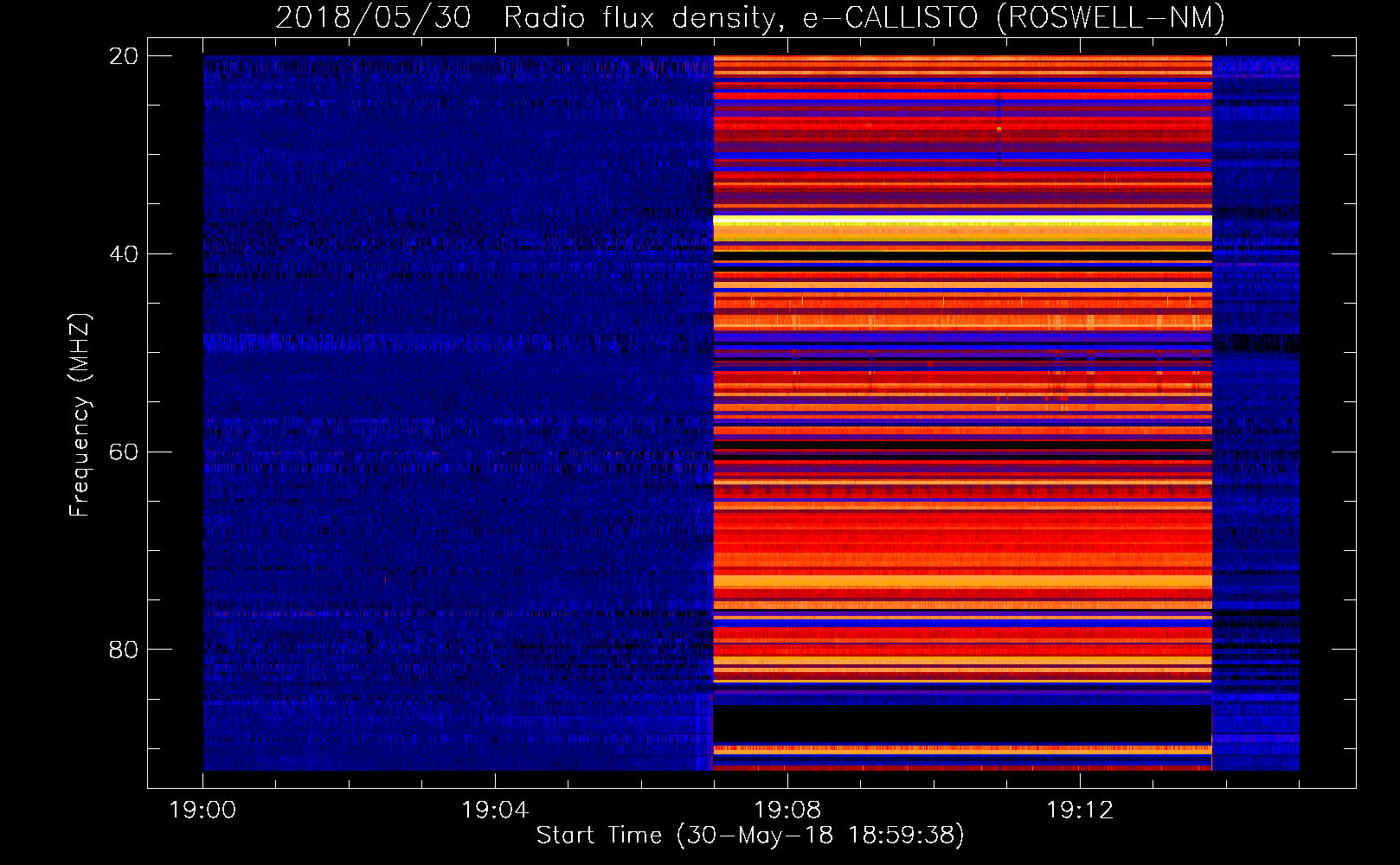The image size is (1400, 865).
Task: Click the black gap band near 88 MHz
Action: (962, 724)
